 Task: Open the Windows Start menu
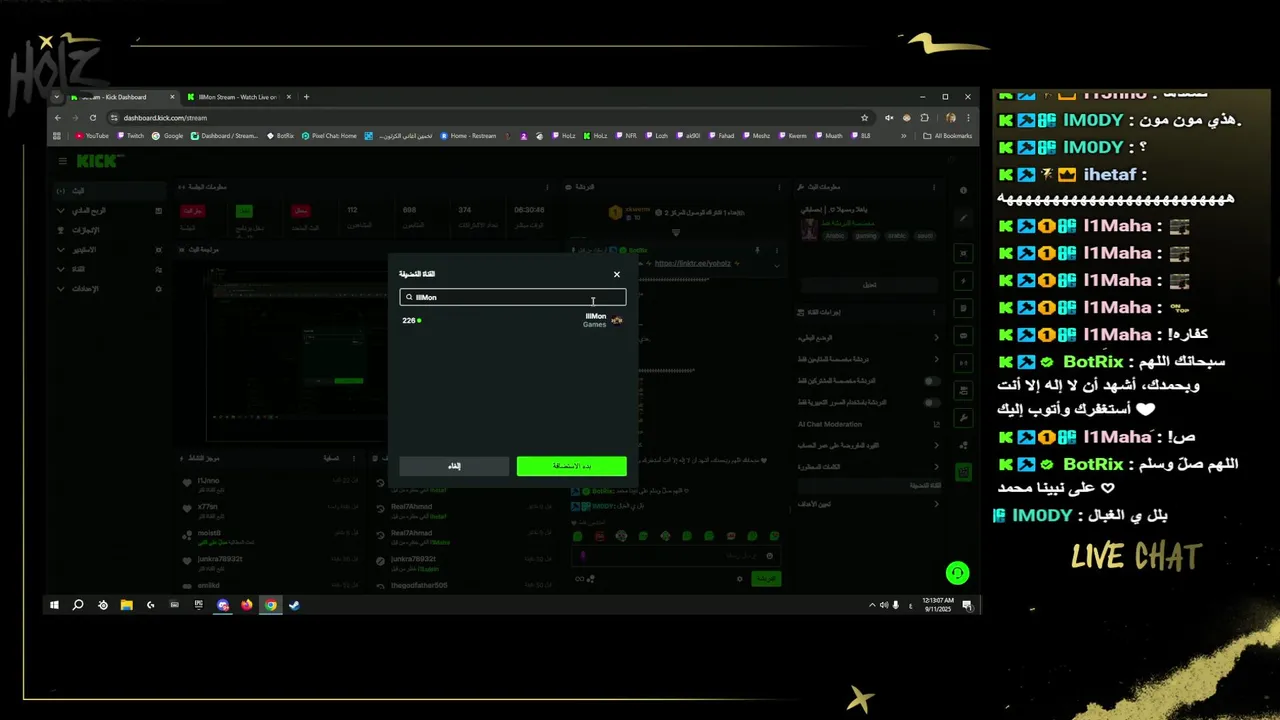click(54, 605)
